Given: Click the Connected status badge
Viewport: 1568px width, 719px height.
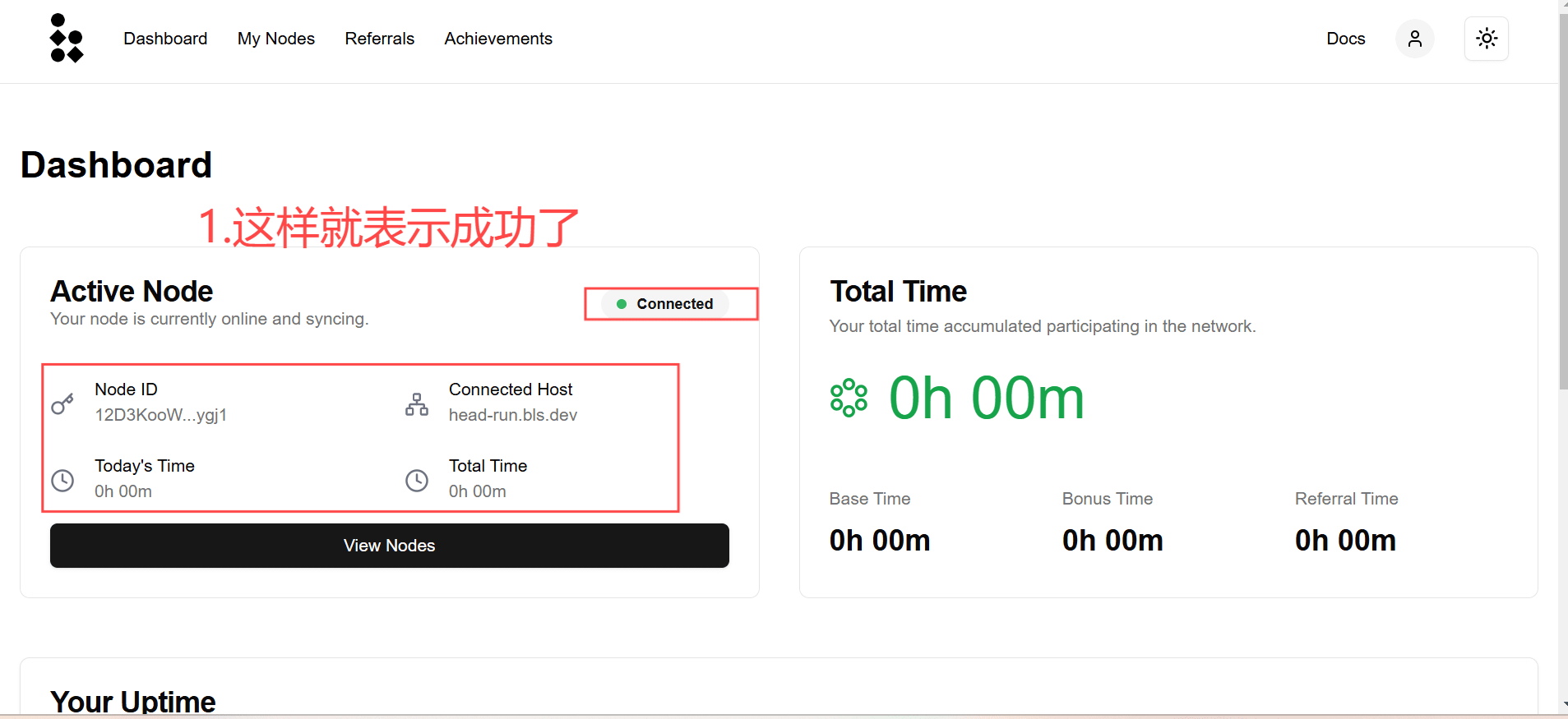Looking at the screenshot, I should 665,304.
